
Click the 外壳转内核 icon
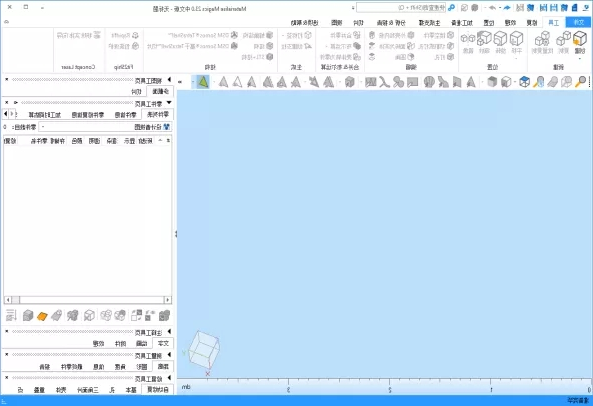coord(411,35)
